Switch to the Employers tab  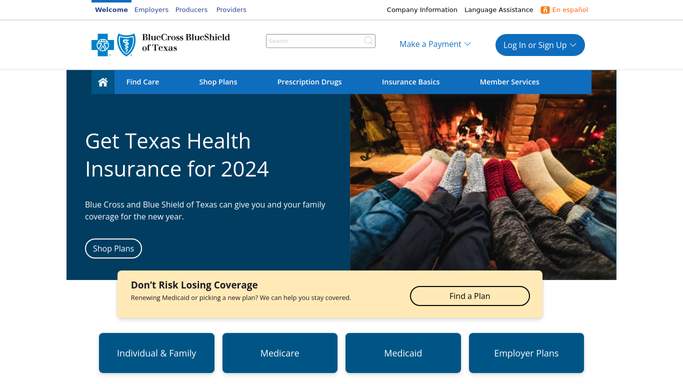(x=151, y=10)
